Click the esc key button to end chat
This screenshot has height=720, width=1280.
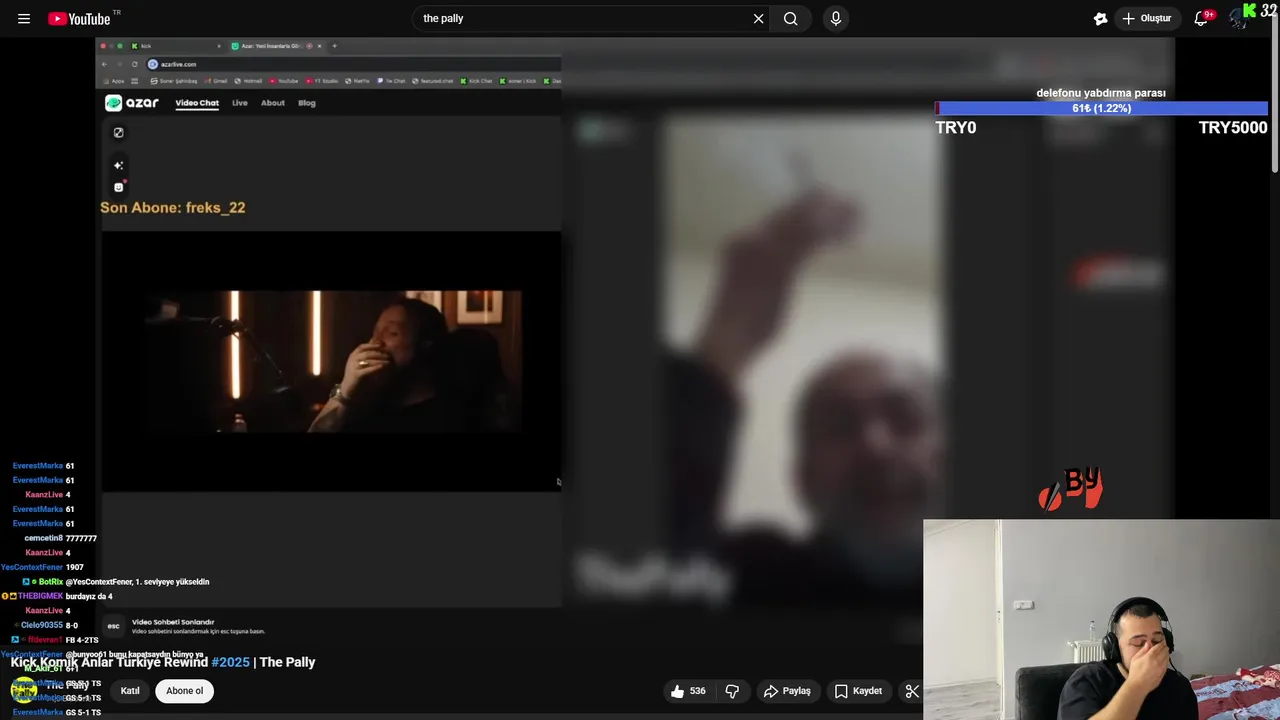click(113, 626)
